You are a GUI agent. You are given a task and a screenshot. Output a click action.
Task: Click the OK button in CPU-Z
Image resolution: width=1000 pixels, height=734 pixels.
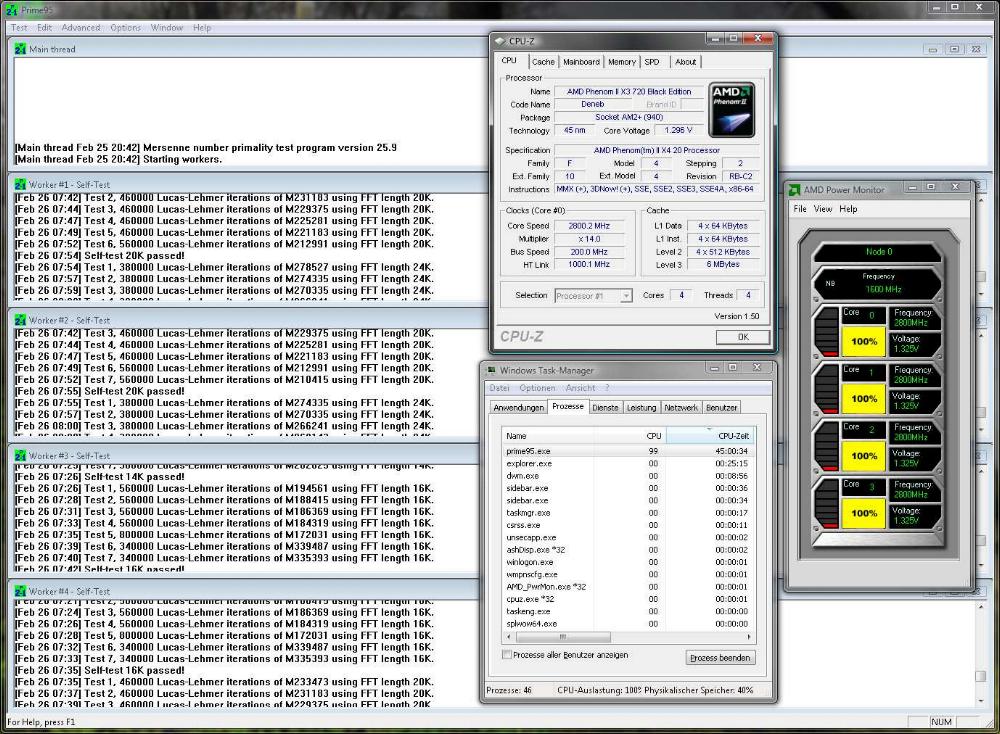[x=743, y=337]
